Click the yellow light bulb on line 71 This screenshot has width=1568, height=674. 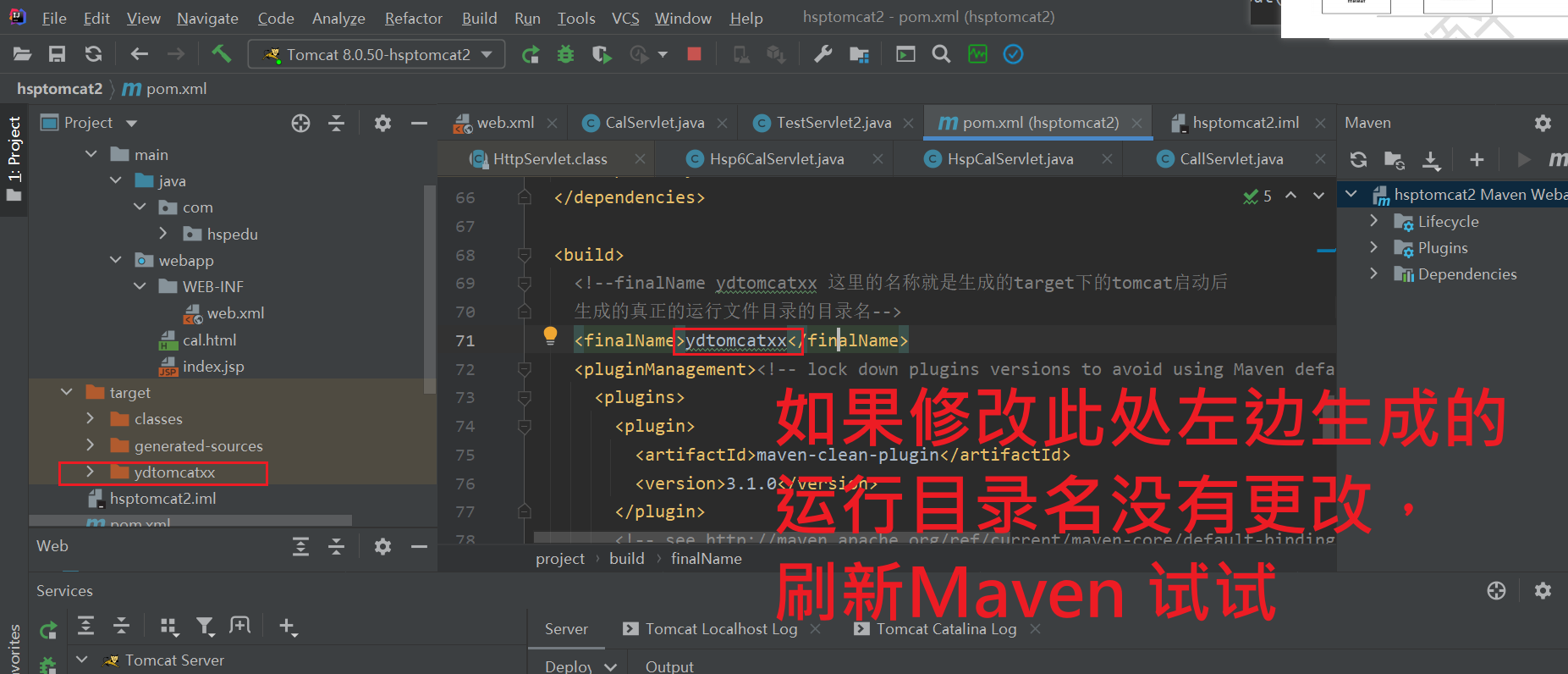(550, 336)
